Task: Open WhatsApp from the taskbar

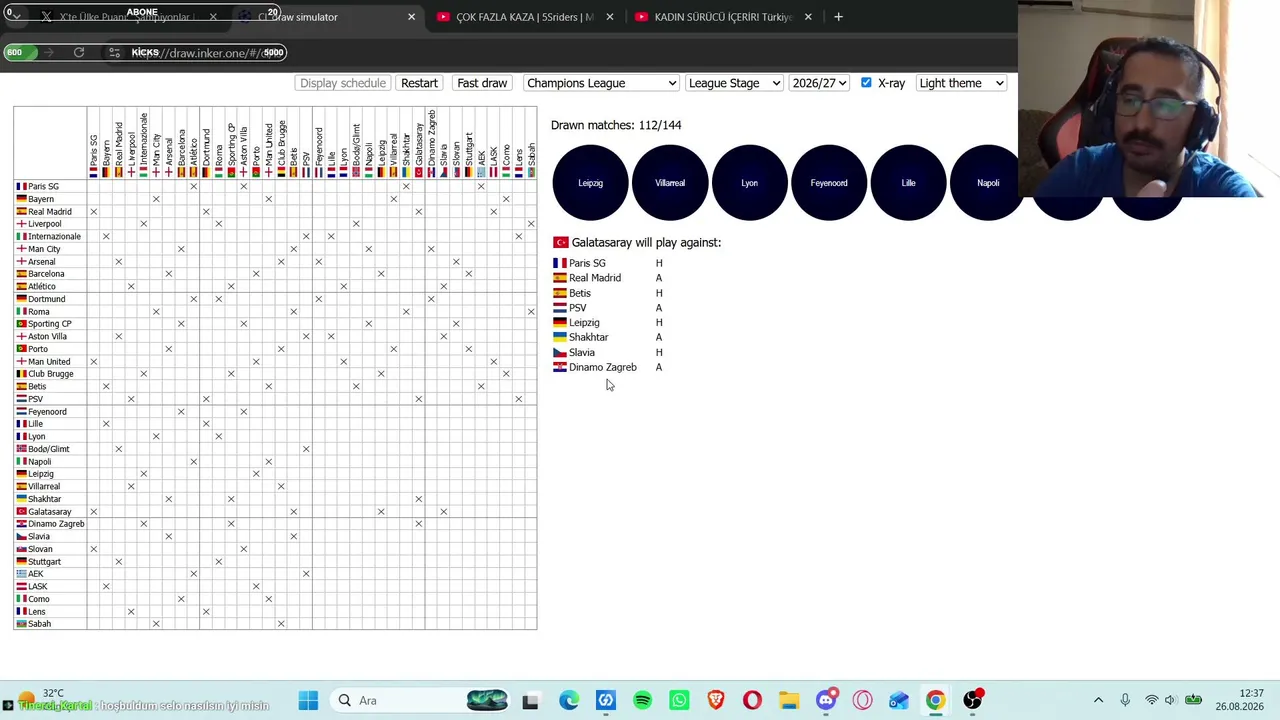Action: pyautogui.click(x=679, y=700)
